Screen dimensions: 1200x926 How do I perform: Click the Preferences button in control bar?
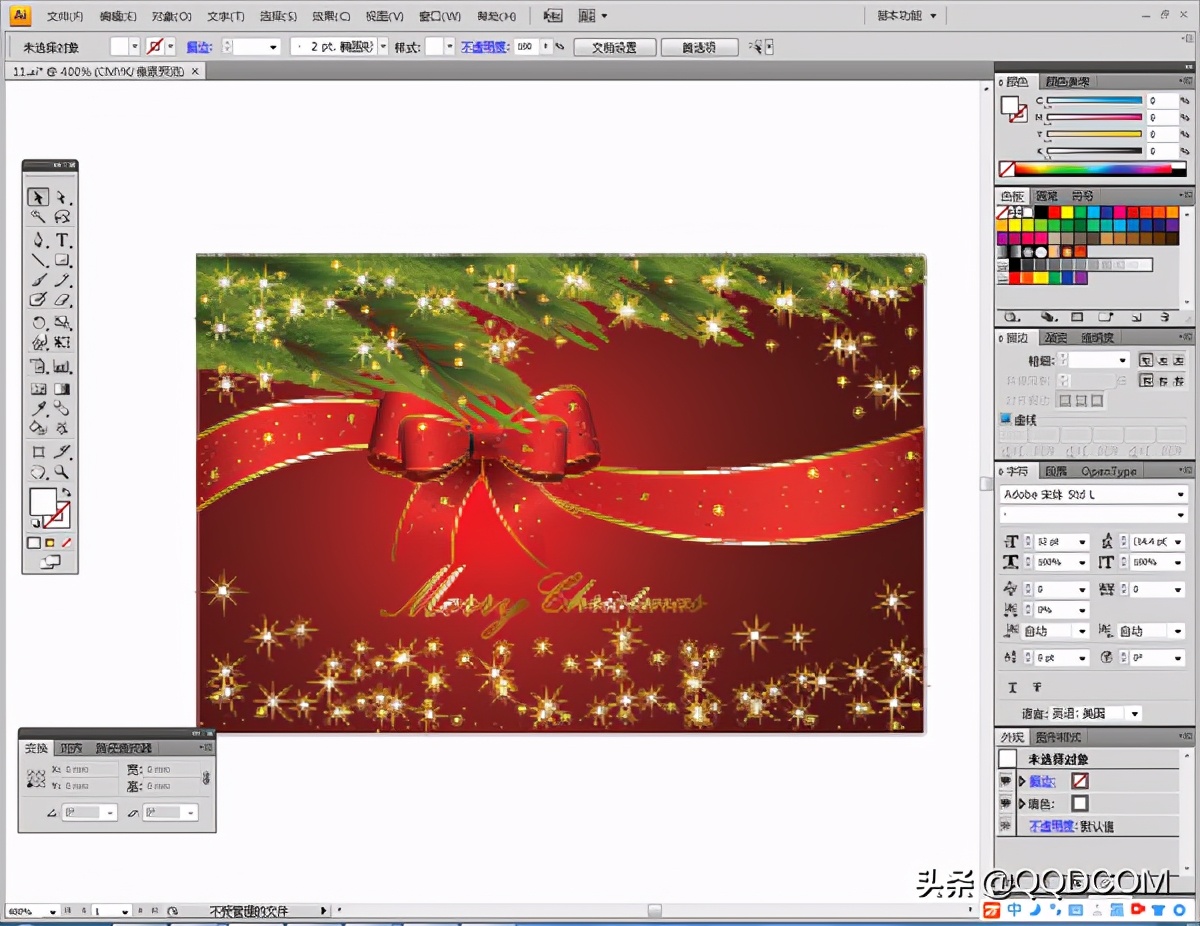[699, 47]
